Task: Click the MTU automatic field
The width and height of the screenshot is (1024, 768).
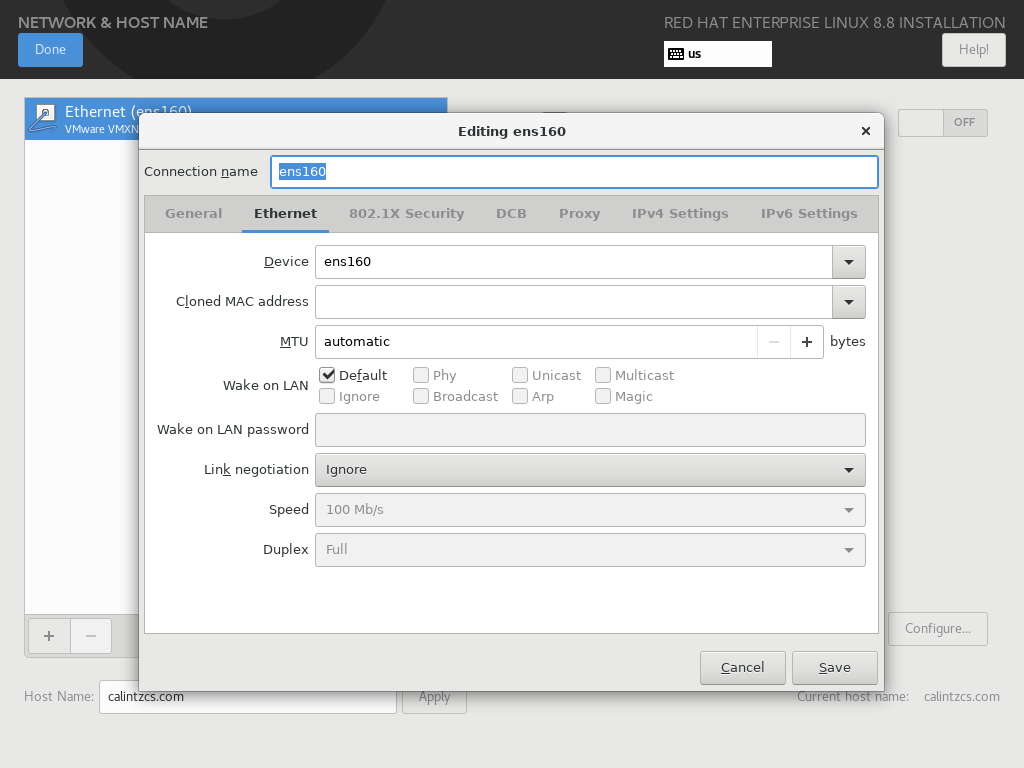Action: [x=536, y=342]
